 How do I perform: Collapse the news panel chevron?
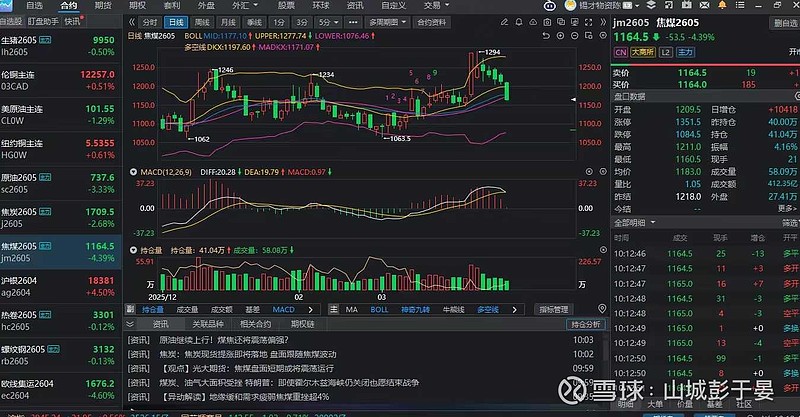click(x=130, y=324)
